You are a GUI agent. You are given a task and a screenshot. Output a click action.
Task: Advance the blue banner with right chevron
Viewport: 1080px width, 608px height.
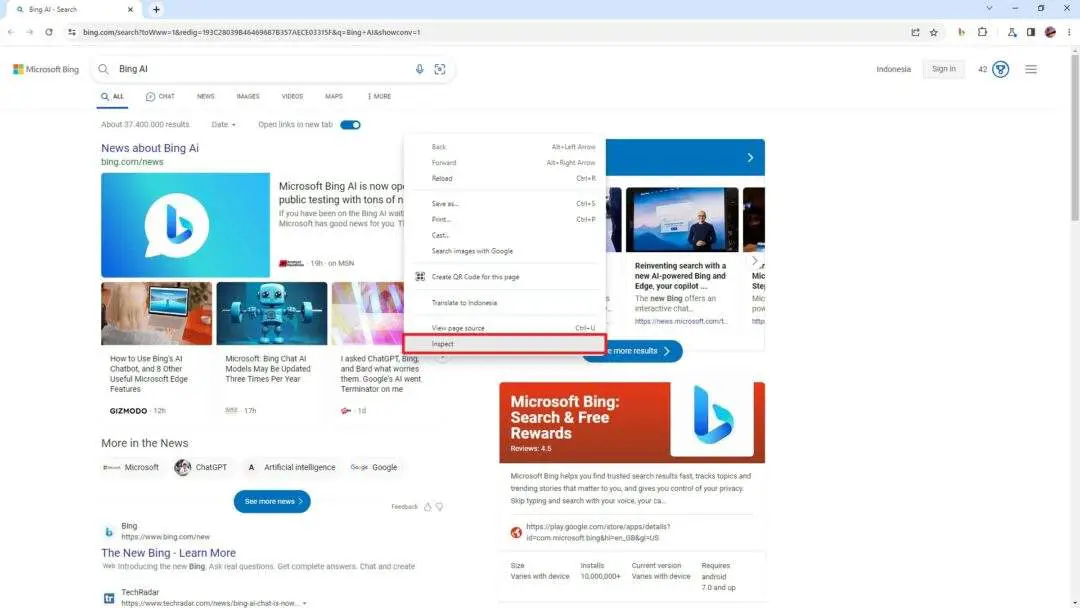tap(750, 158)
